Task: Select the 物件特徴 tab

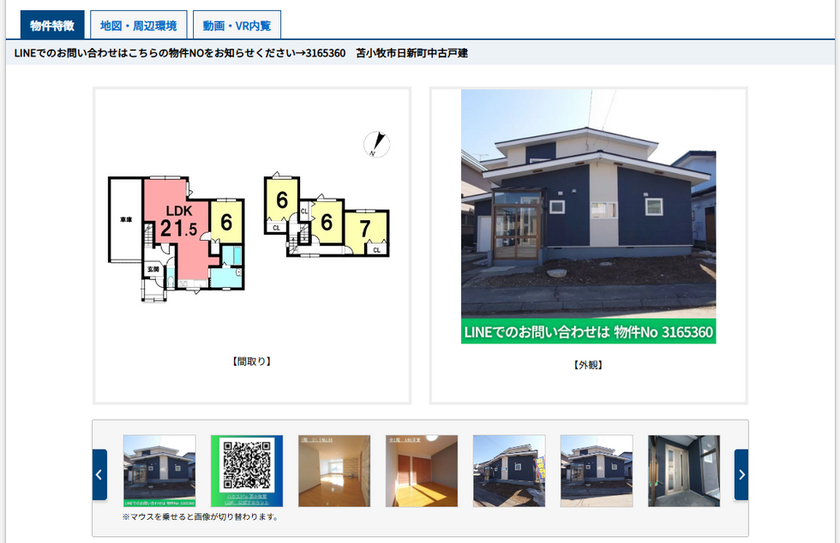Action: (51, 25)
